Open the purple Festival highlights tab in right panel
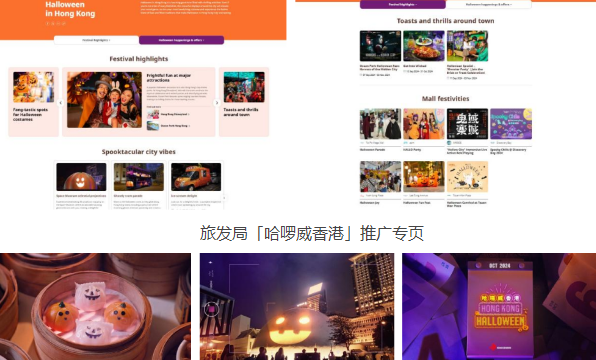Viewport: 596px width, 360px height. [x=403, y=5]
